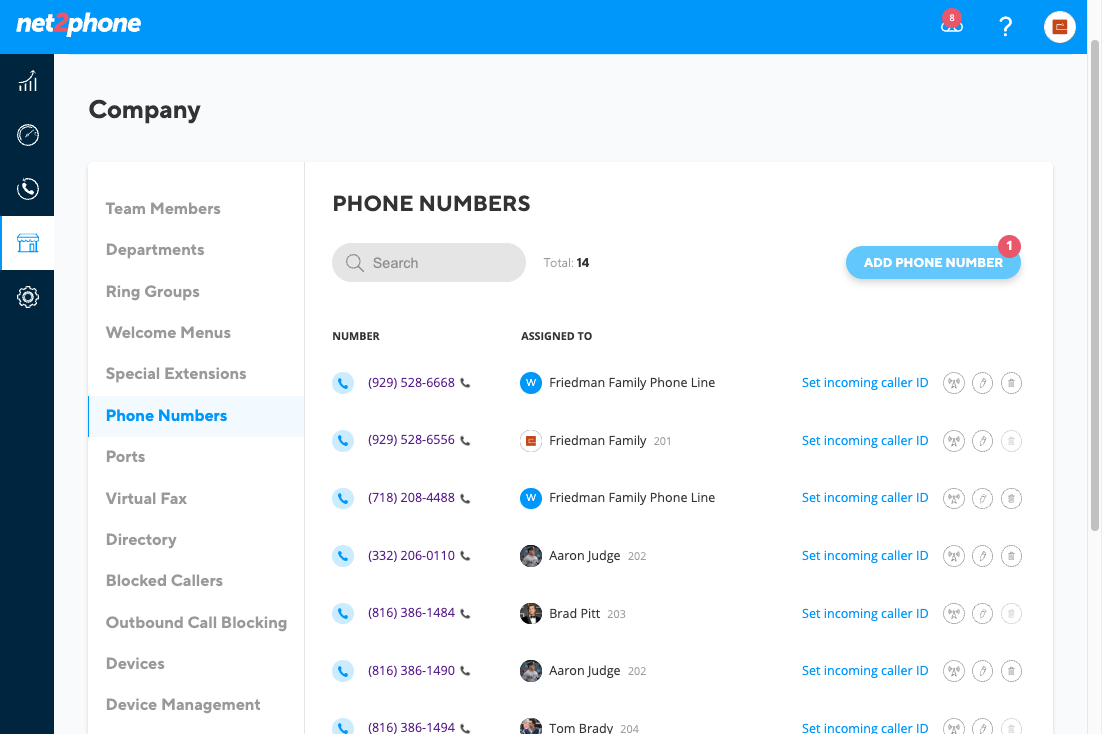Click the page vertical scrollbar

click(1094, 285)
